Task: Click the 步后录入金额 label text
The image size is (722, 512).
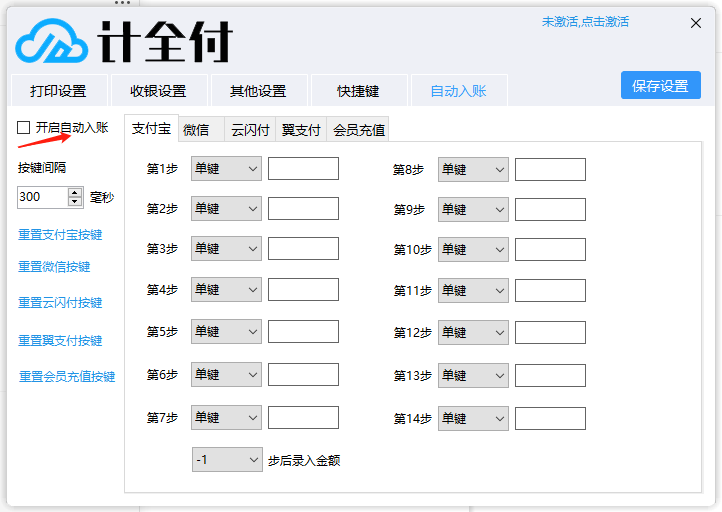Action: [x=304, y=460]
